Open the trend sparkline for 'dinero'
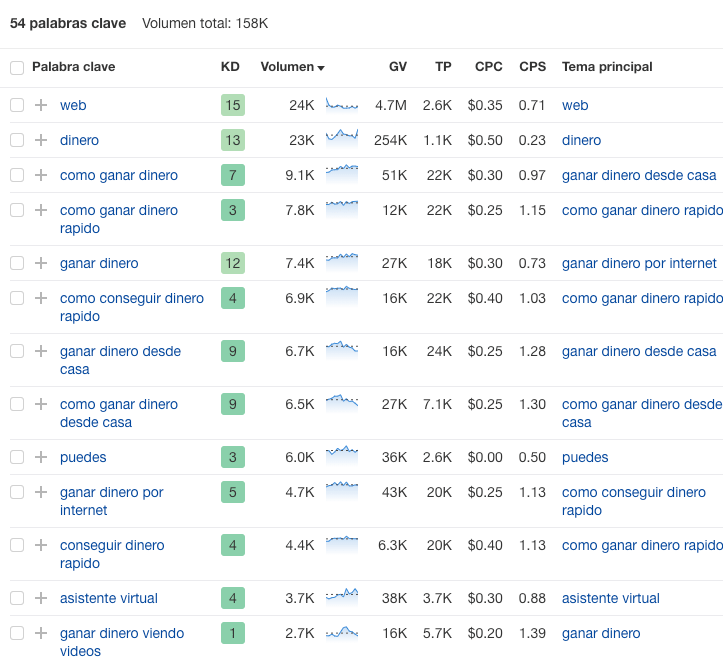Viewport: 723px width, 659px height. click(342, 139)
